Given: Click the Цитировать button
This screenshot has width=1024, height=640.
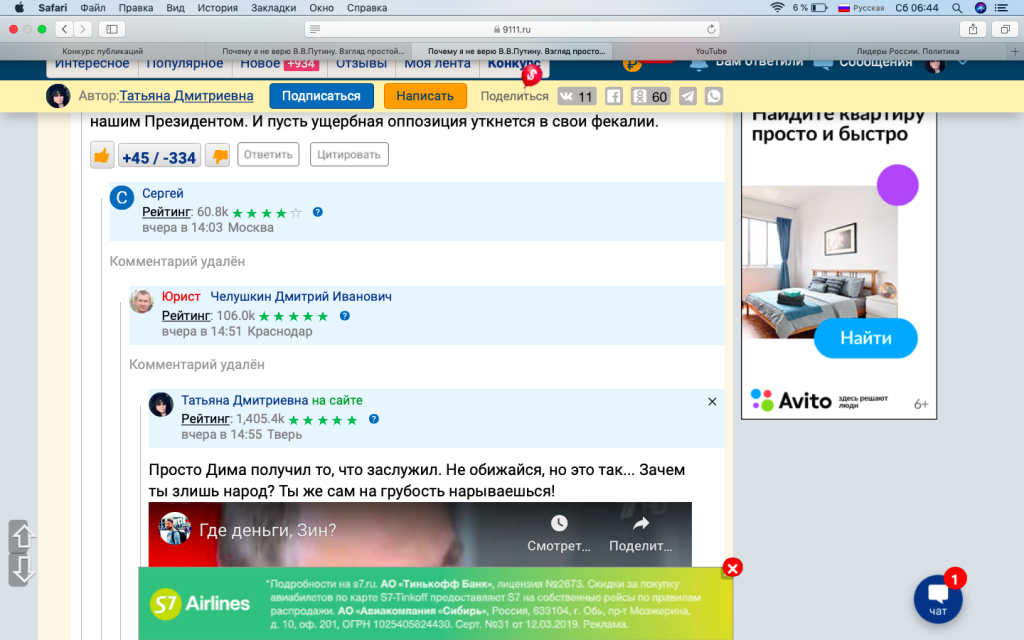Looking at the screenshot, I should pyautogui.click(x=349, y=154).
